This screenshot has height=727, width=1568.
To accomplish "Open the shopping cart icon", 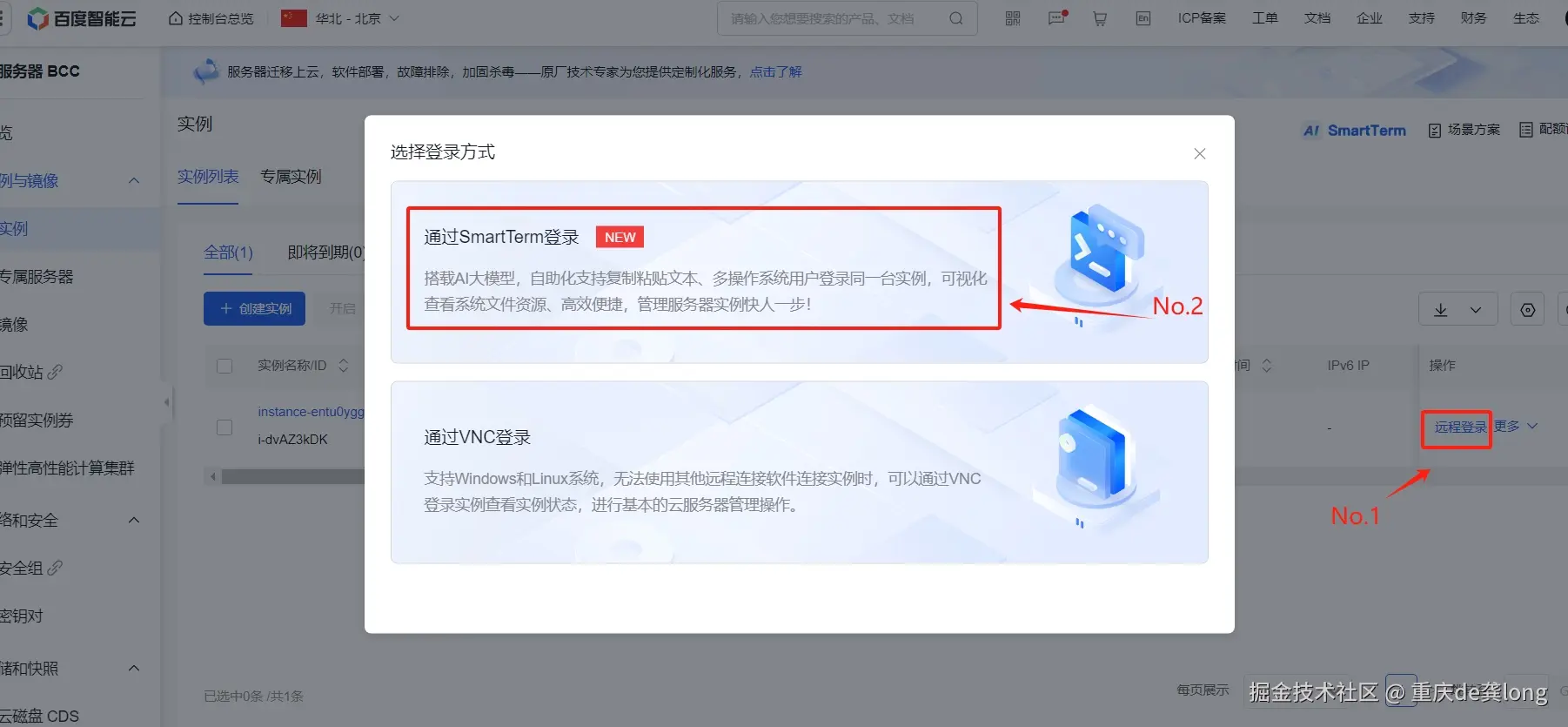I will pos(1100,18).
